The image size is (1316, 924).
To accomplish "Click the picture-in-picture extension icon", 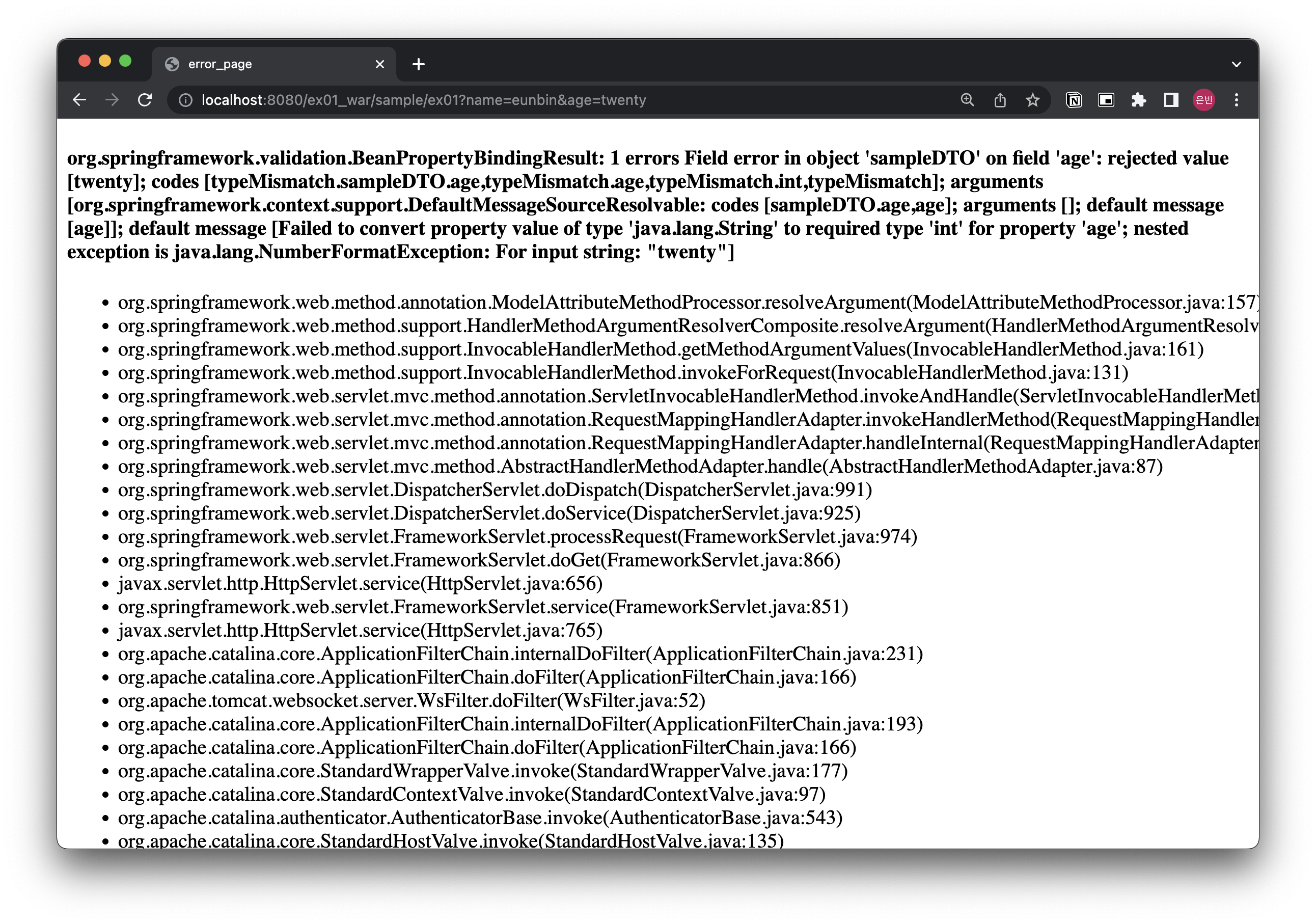I will tap(1106, 100).
